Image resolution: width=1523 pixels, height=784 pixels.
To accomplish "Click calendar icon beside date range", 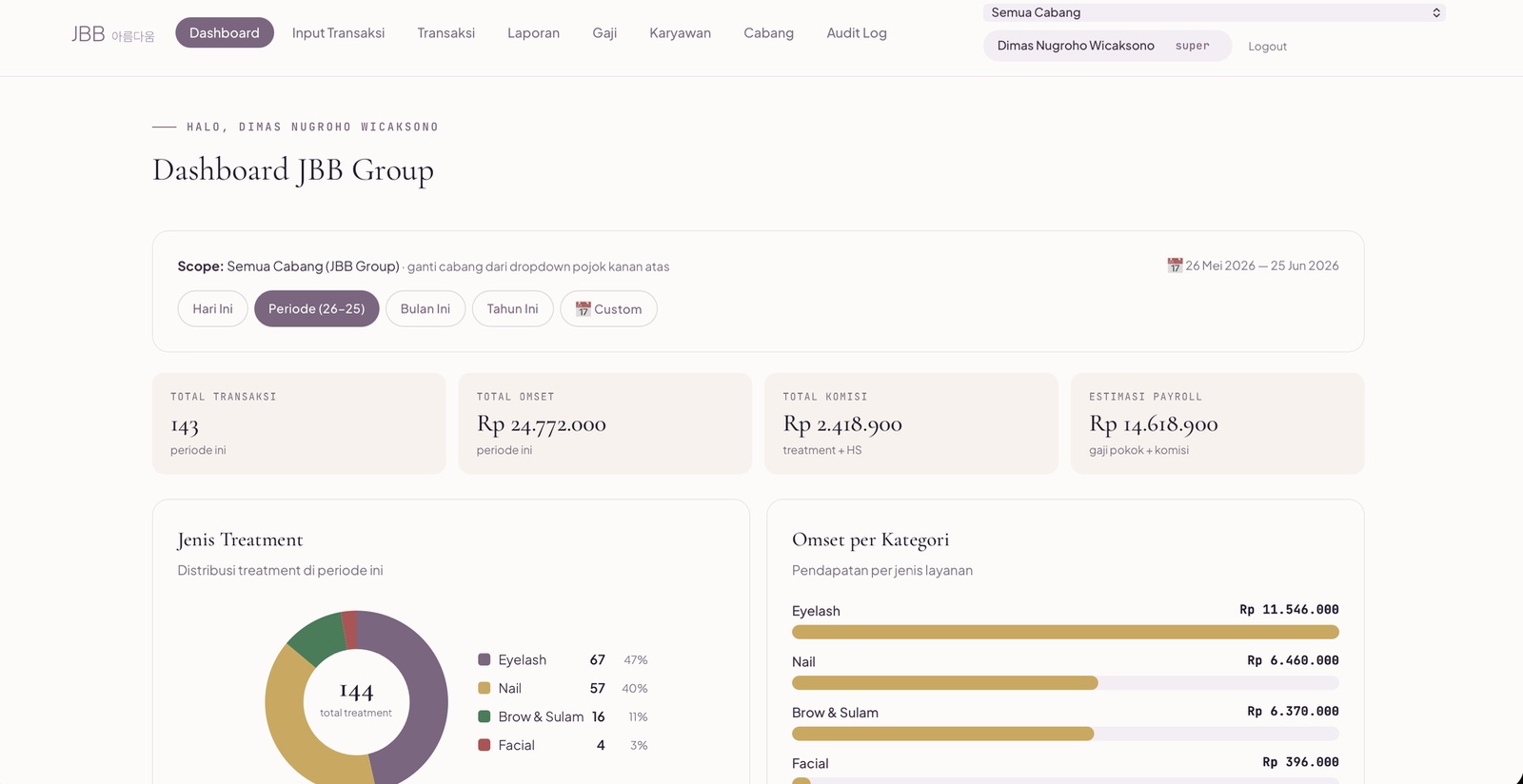I will 1175,265.
